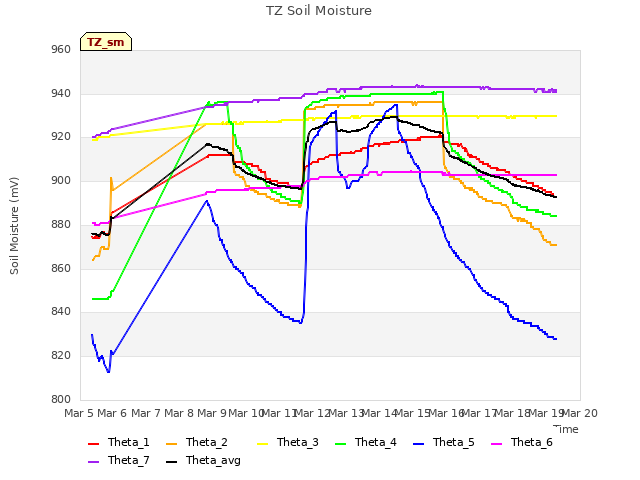The width and height of the screenshot is (640, 480).
Task: Click the yellow Theta_3 legend color marker
Action: coord(262,444)
